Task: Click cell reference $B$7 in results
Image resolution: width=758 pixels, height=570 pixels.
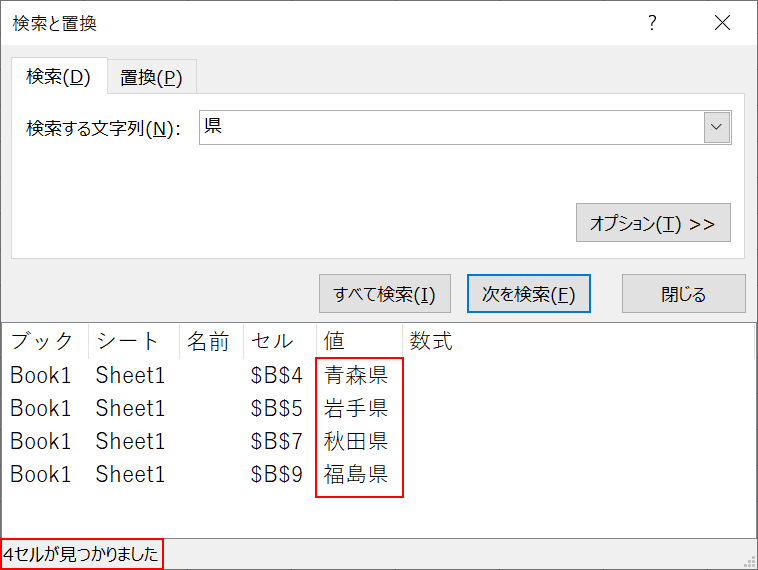Action: [277, 441]
